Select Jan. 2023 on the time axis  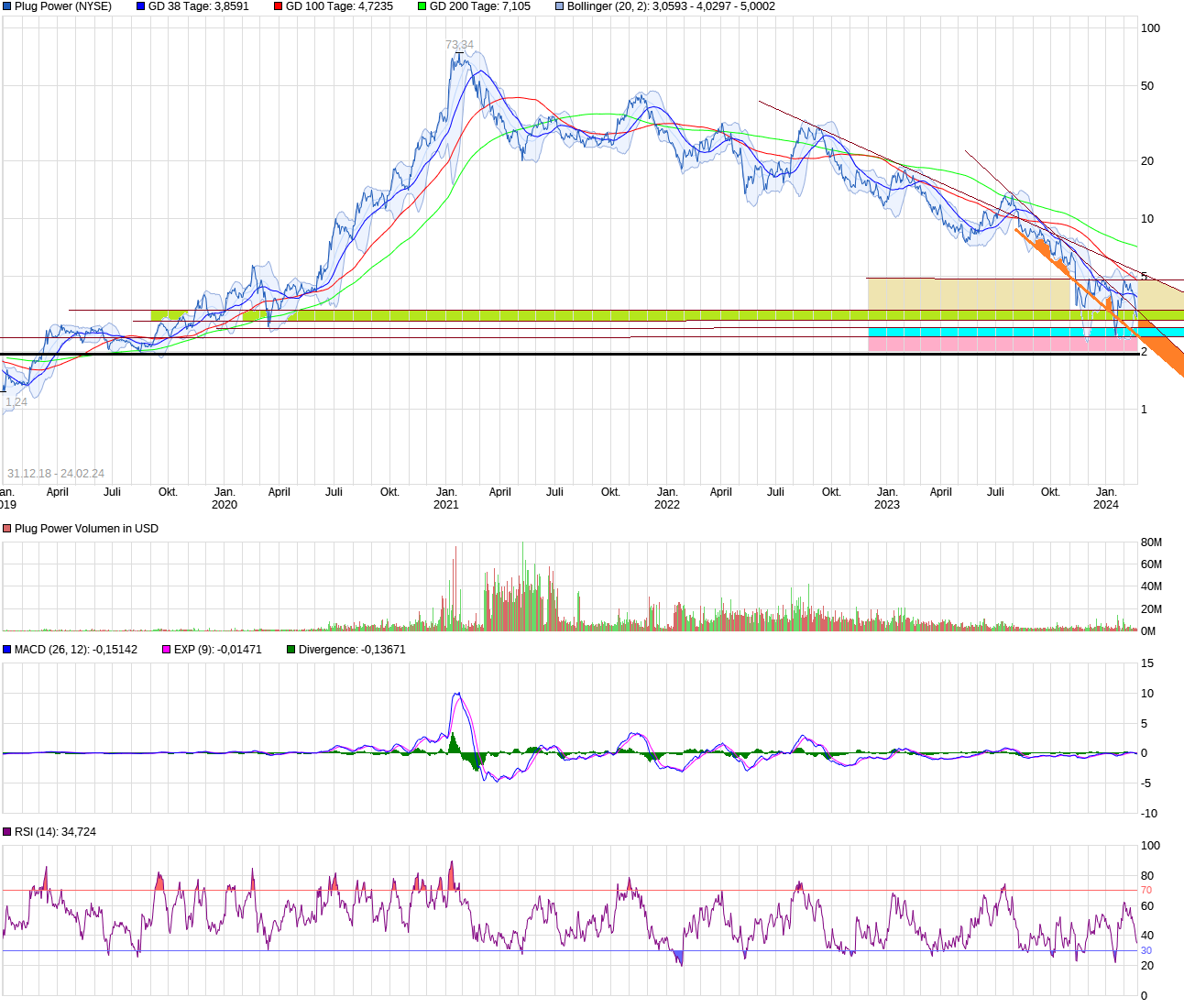887,499
